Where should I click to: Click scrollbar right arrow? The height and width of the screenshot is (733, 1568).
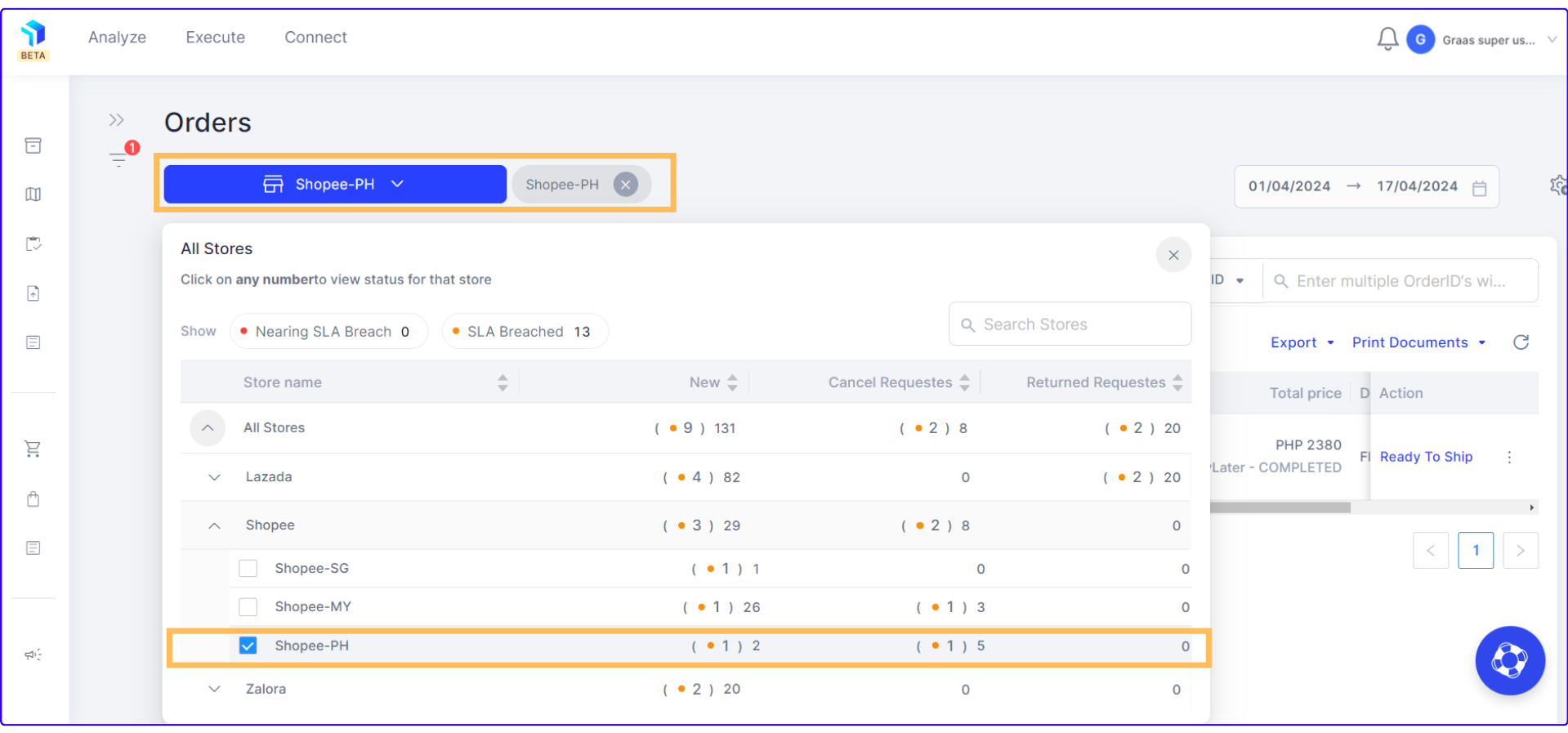pos(1532,507)
